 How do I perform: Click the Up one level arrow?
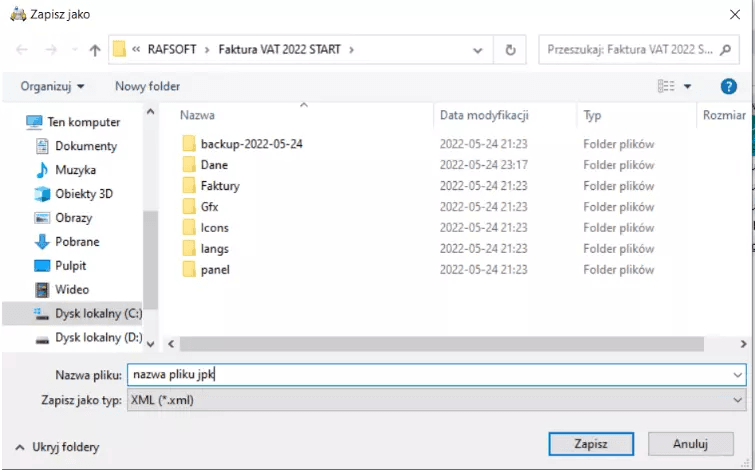tap(95, 49)
